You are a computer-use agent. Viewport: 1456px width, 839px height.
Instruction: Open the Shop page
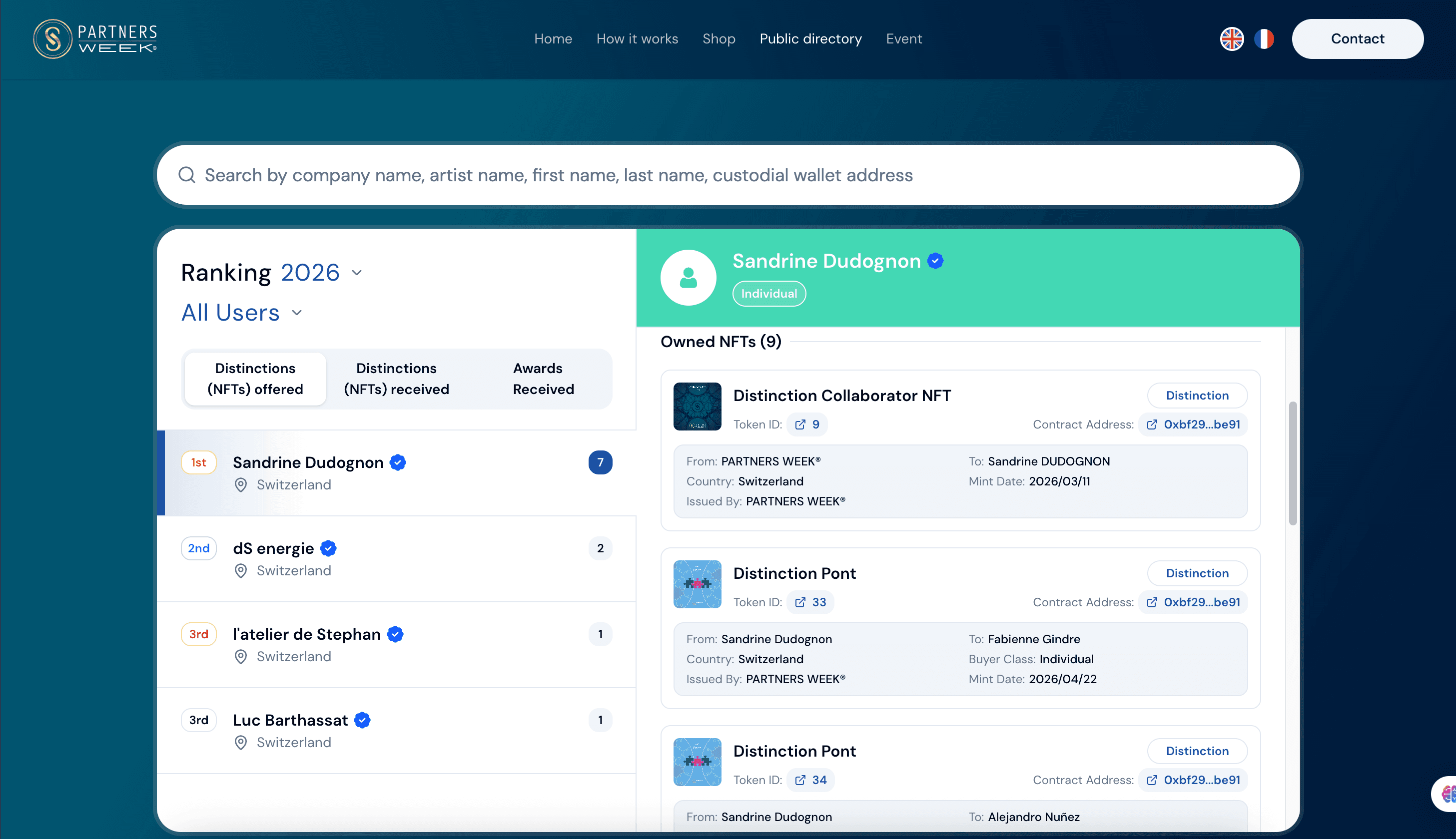click(x=718, y=38)
